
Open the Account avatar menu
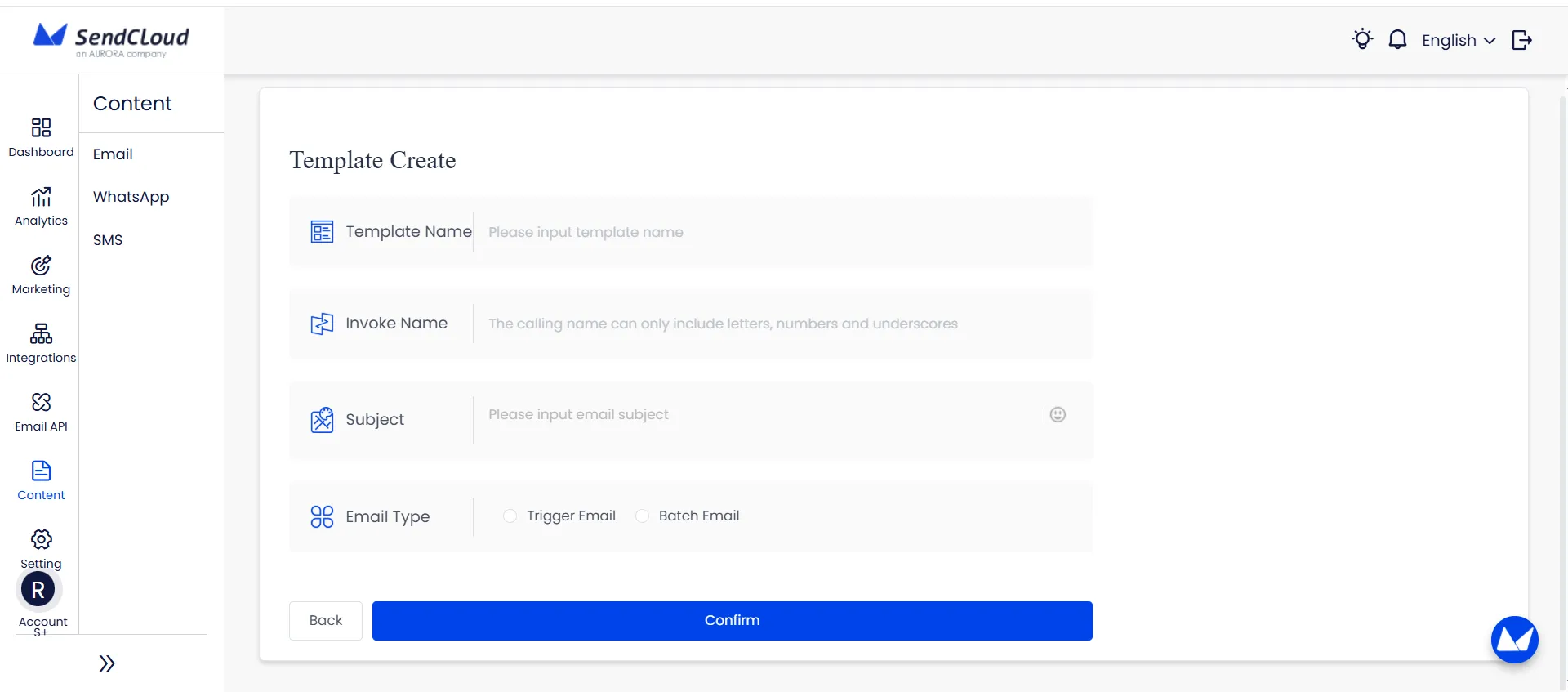click(x=38, y=590)
